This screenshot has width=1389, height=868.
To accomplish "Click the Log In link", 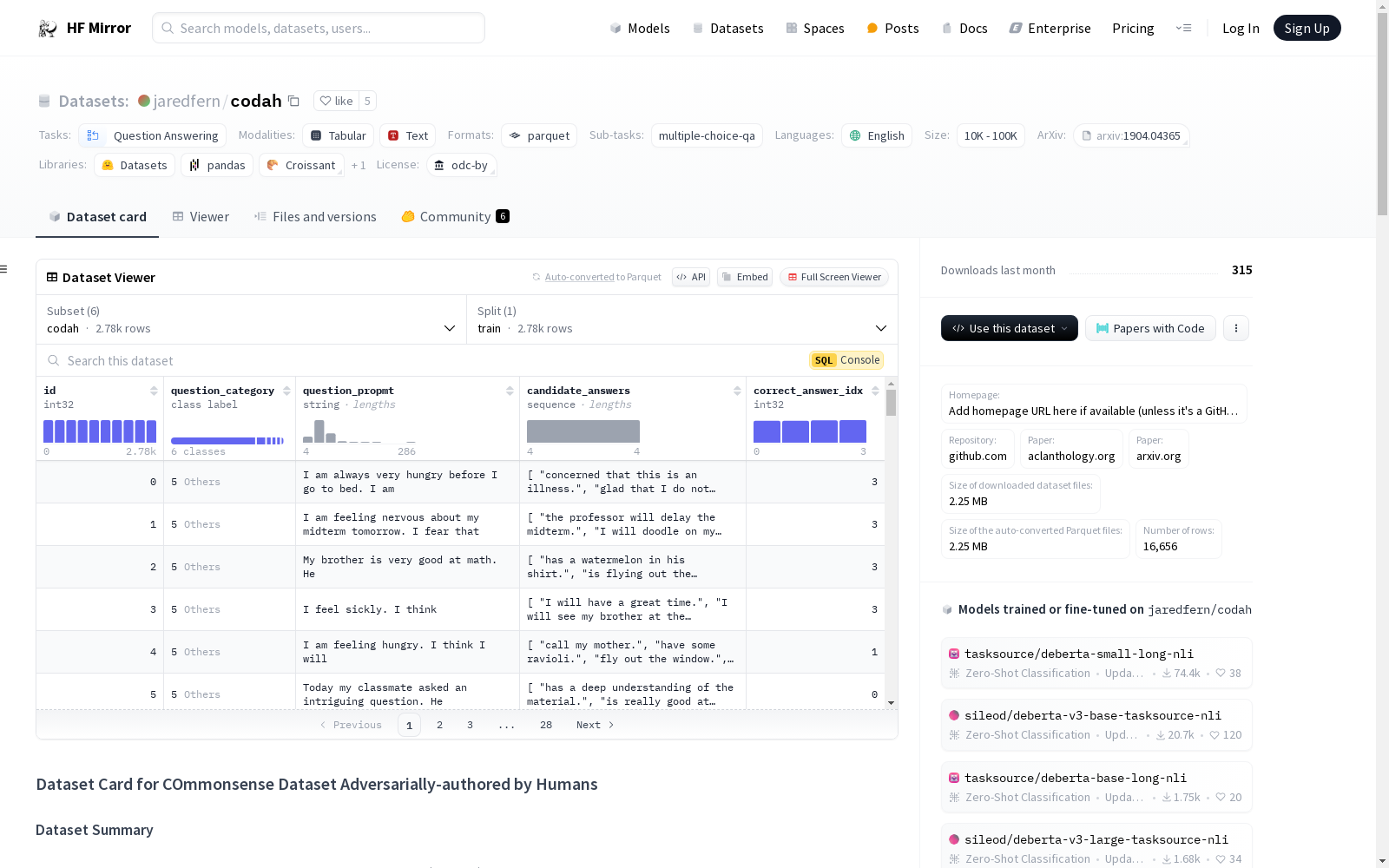I will [x=1241, y=29].
